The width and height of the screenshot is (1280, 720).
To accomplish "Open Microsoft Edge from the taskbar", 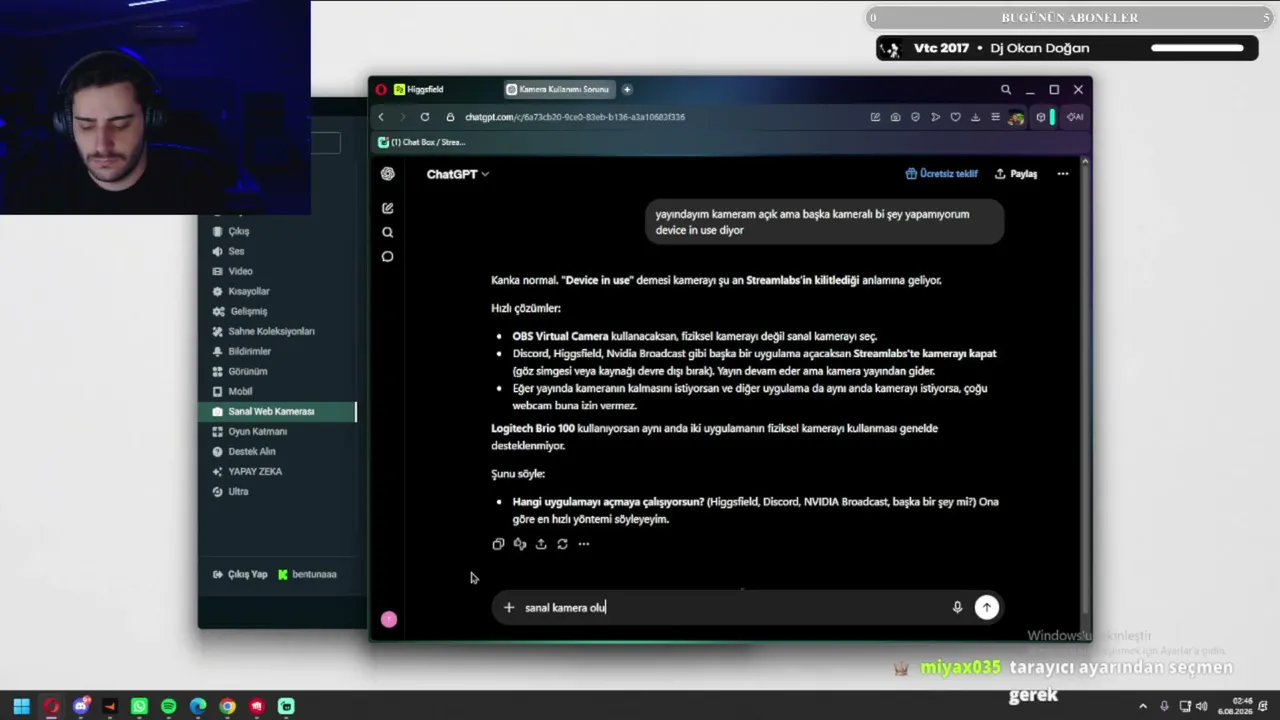I will (198, 706).
